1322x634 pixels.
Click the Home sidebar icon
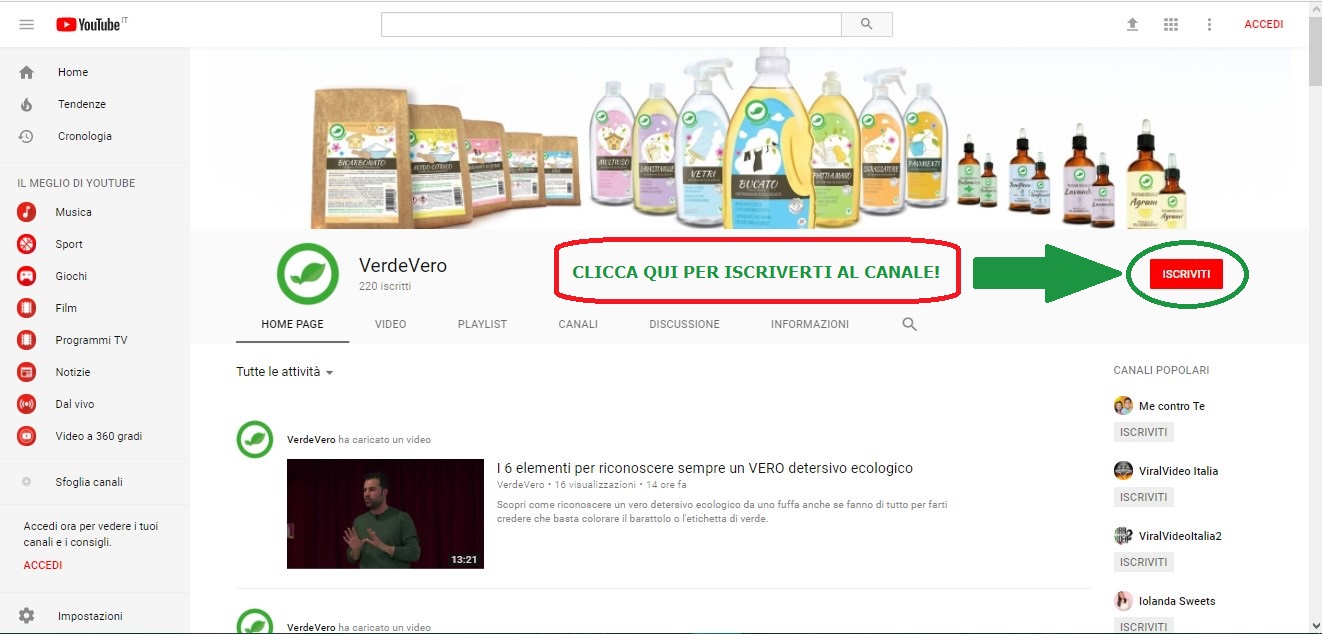(27, 72)
